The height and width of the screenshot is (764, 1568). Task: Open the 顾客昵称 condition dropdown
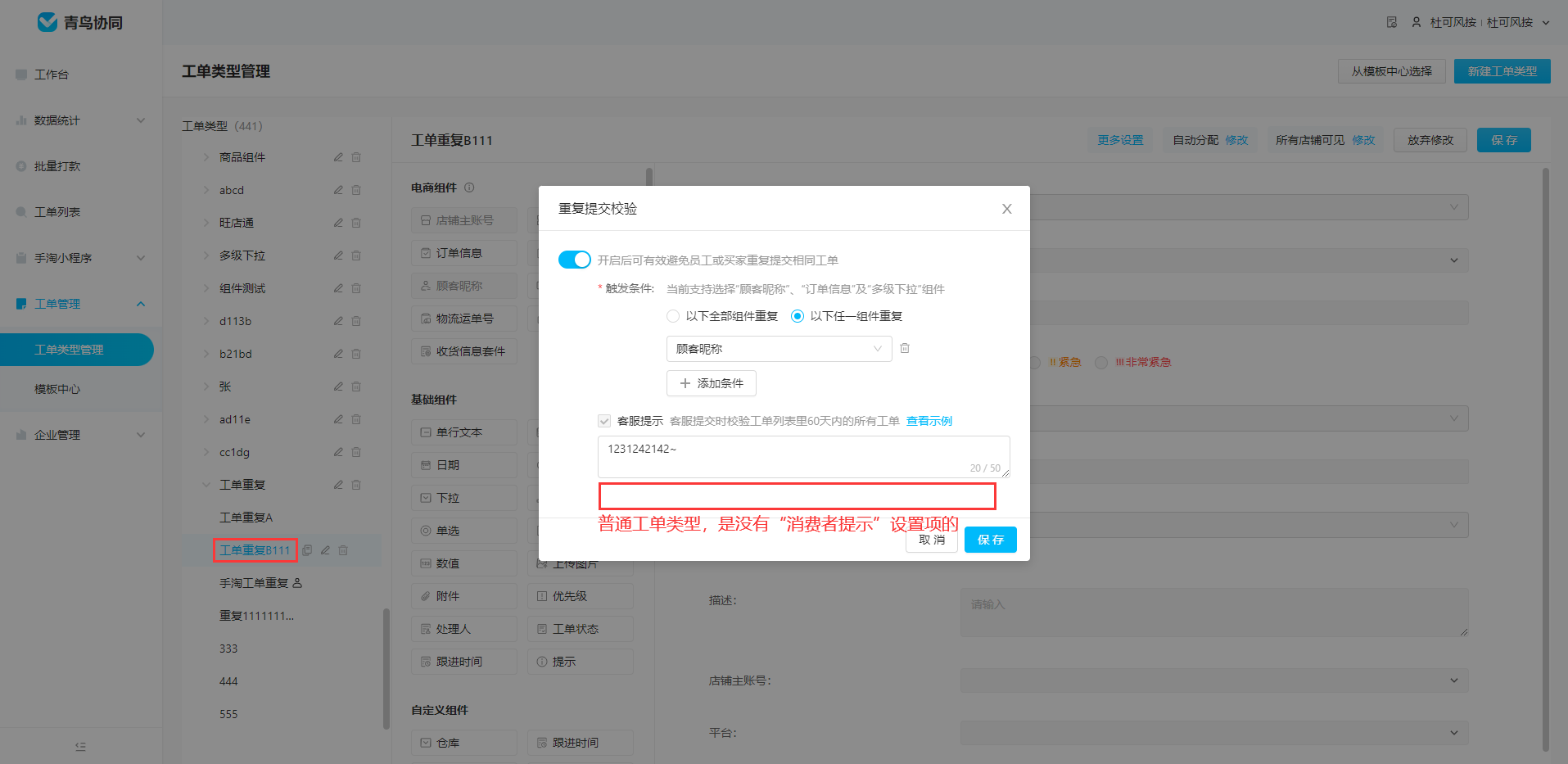[x=779, y=349]
